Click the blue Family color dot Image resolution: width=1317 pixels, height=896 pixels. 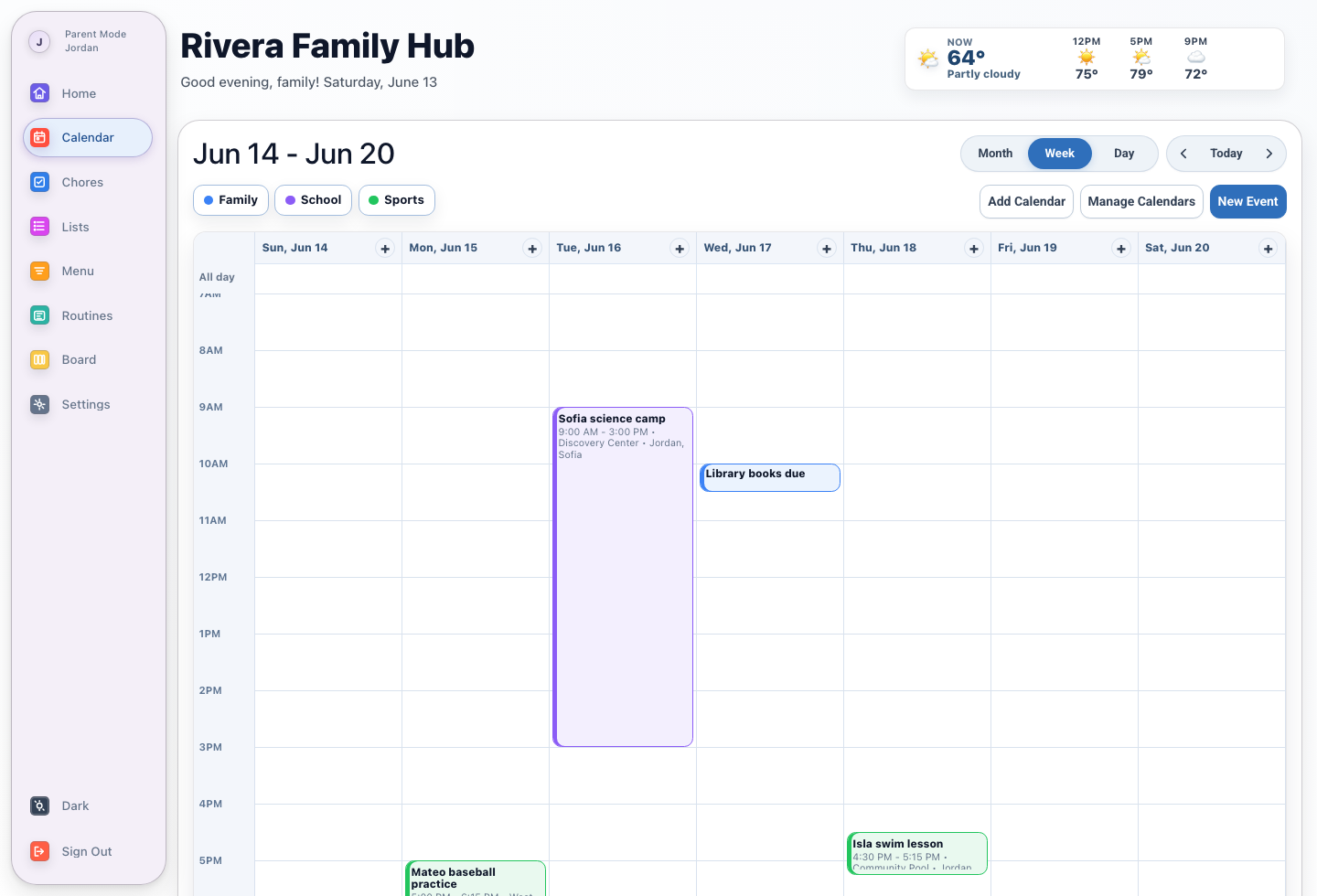tap(209, 200)
